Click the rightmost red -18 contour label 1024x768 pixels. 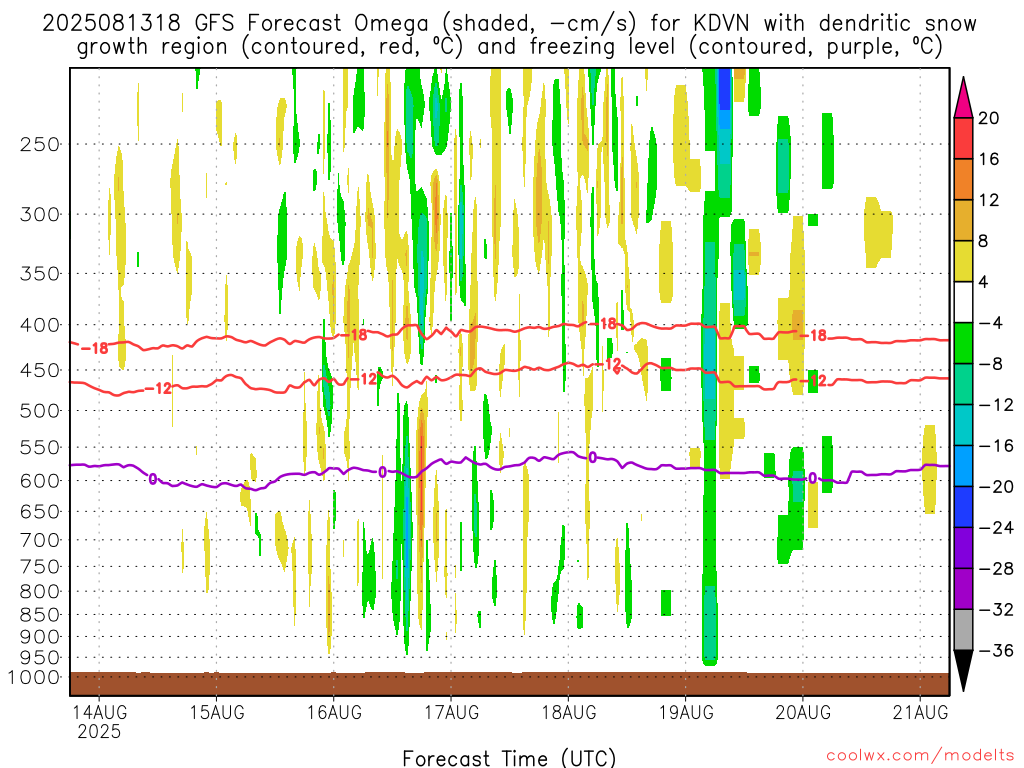[x=814, y=336]
